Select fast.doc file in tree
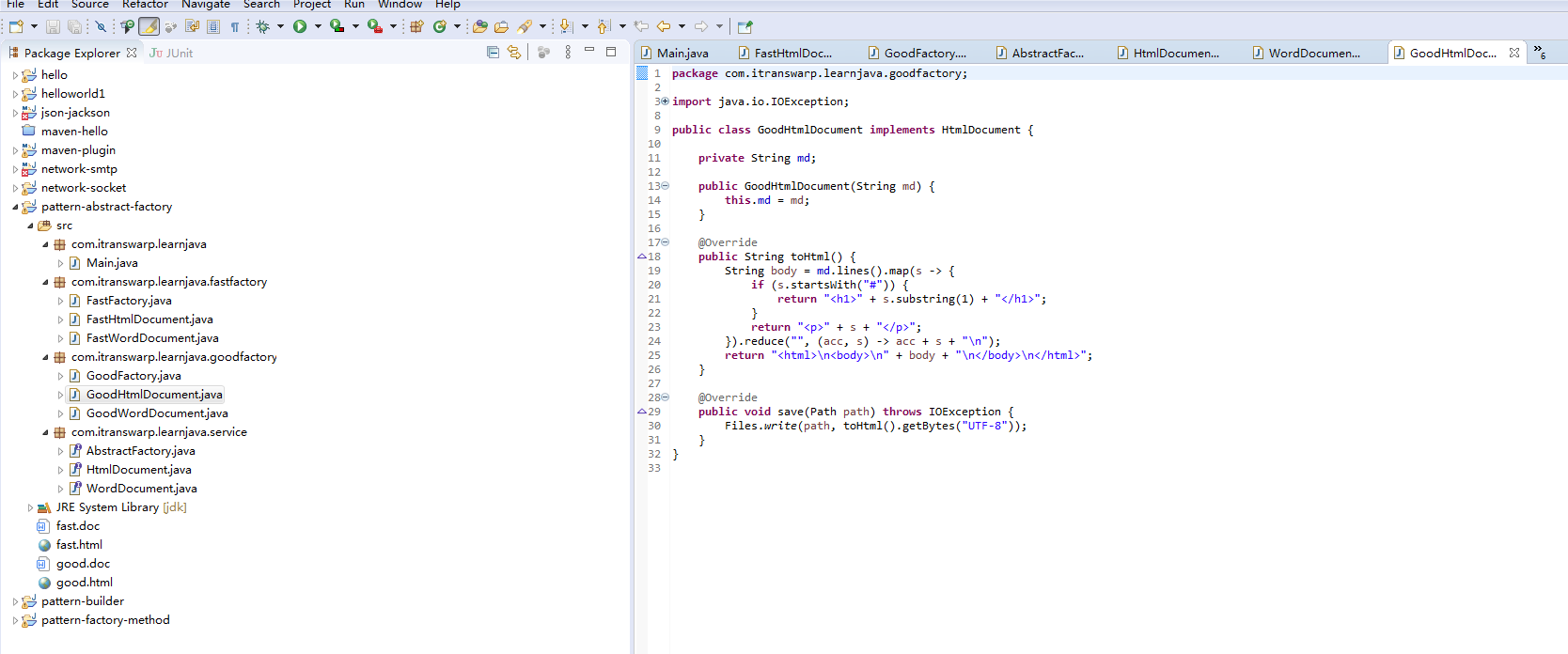Image resolution: width=1568 pixels, height=654 pixels. (x=78, y=526)
